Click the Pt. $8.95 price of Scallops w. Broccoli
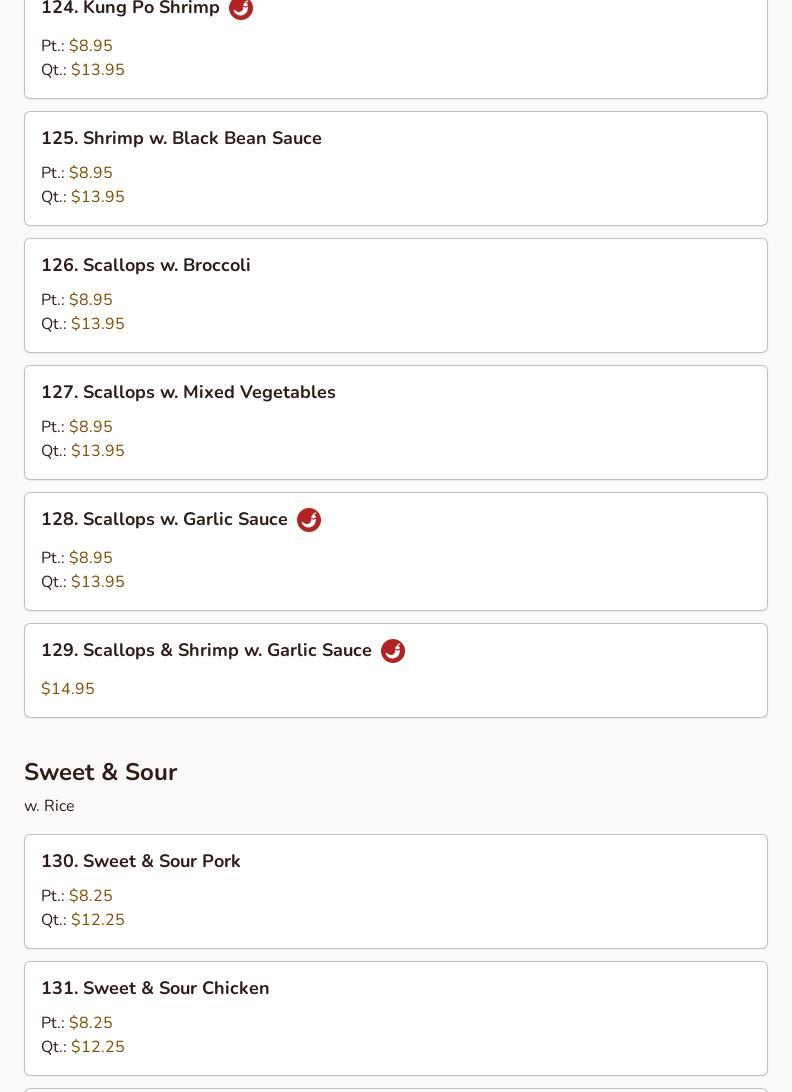The width and height of the screenshot is (792, 1092). (77, 299)
